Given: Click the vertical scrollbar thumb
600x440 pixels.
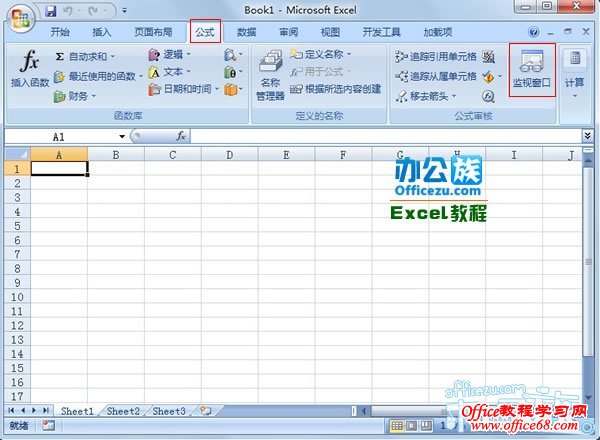Looking at the screenshot, I should pyautogui.click(x=588, y=262).
